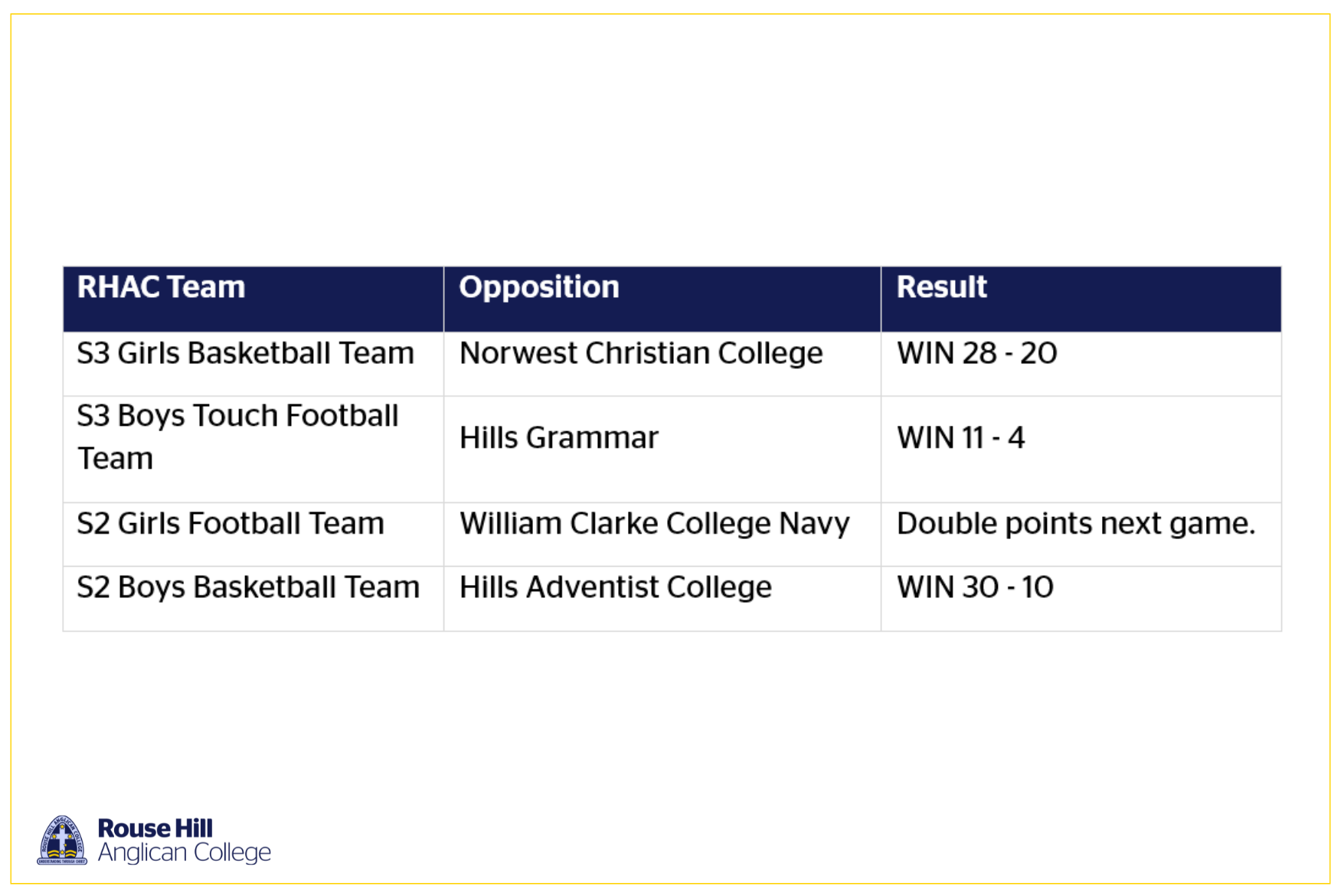
Task: Click the Rouse Hill bold text in logo
Action: click(155, 828)
